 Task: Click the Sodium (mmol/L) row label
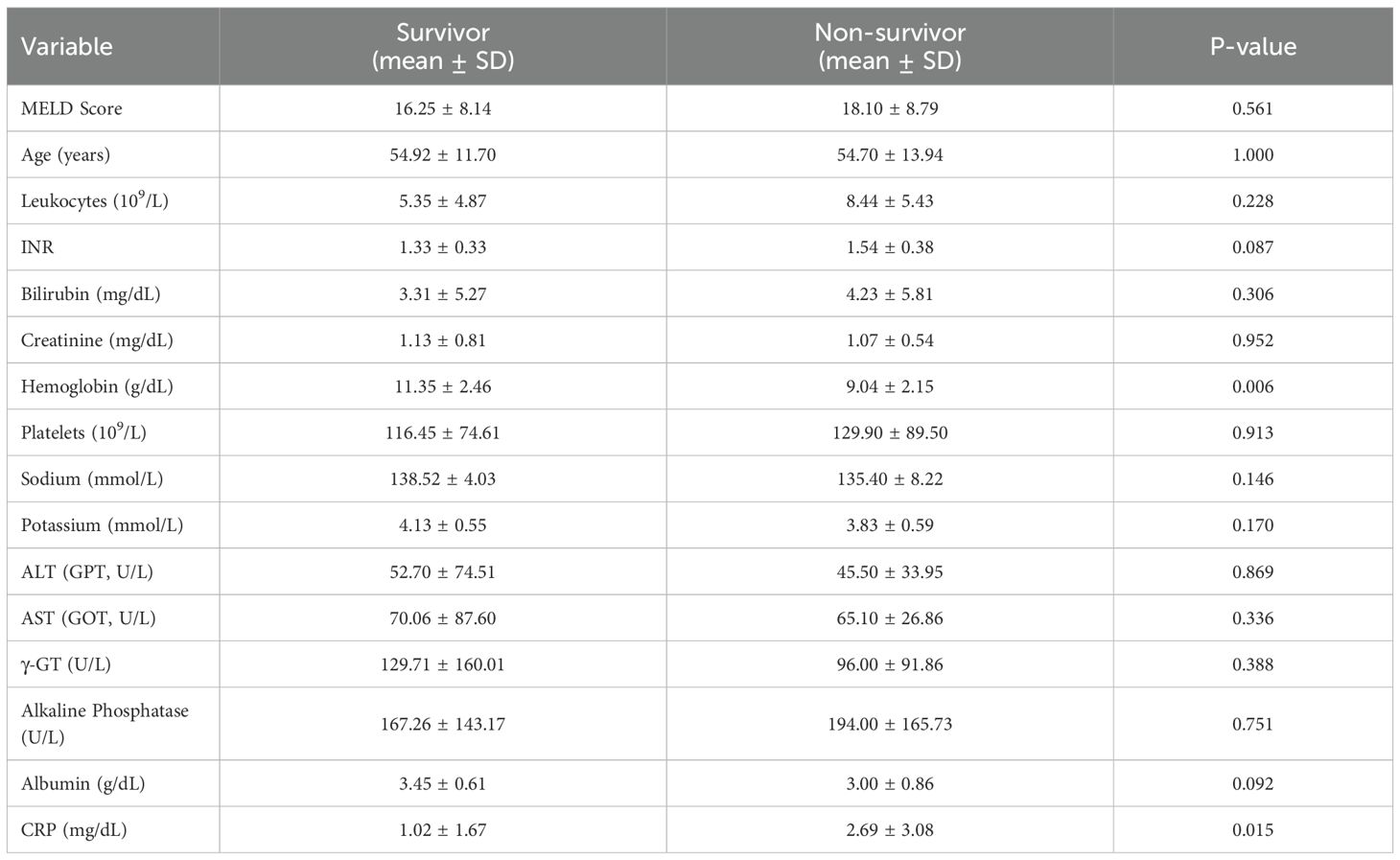(x=92, y=478)
